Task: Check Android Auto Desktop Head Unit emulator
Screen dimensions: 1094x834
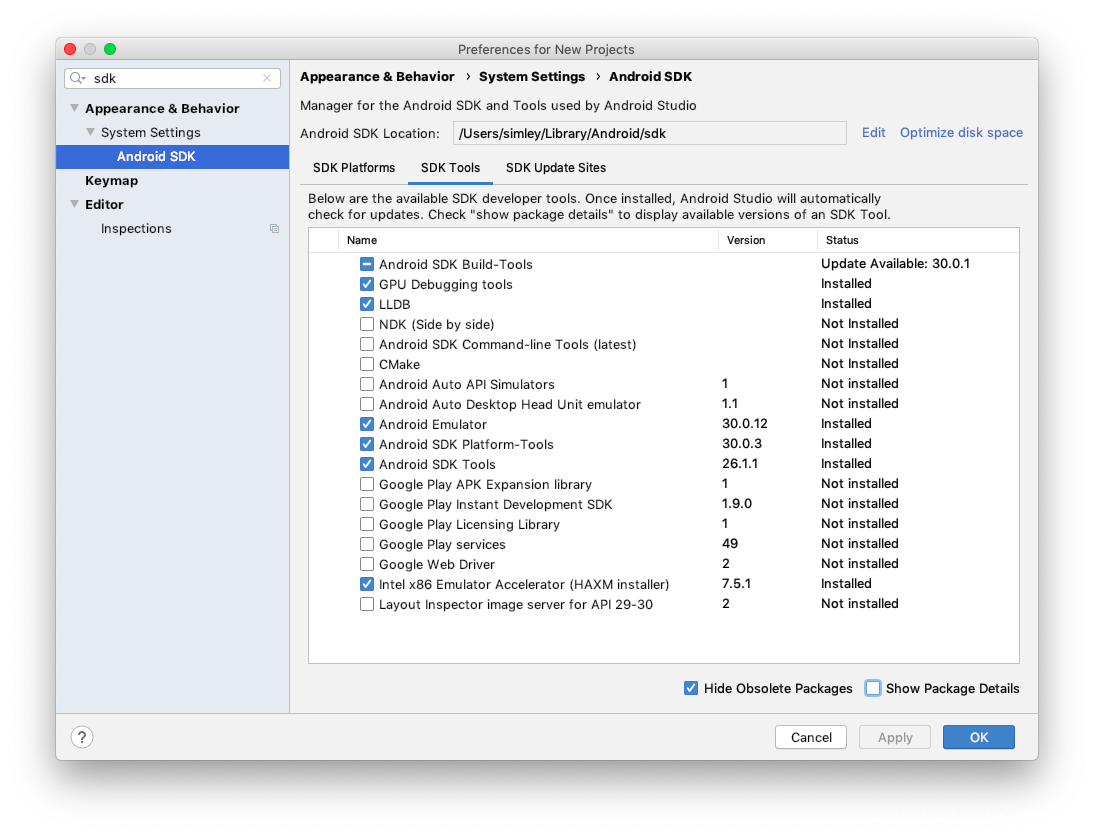Action: [367, 404]
